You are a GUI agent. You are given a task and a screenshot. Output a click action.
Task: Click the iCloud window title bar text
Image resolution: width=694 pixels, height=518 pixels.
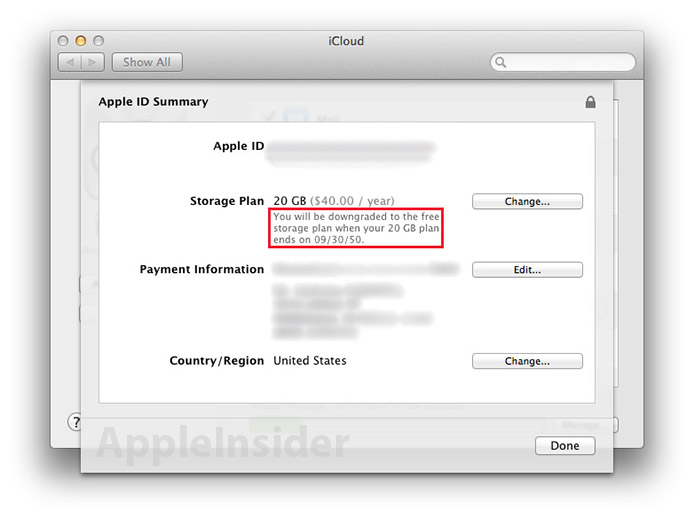pyautogui.click(x=346, y=41)
